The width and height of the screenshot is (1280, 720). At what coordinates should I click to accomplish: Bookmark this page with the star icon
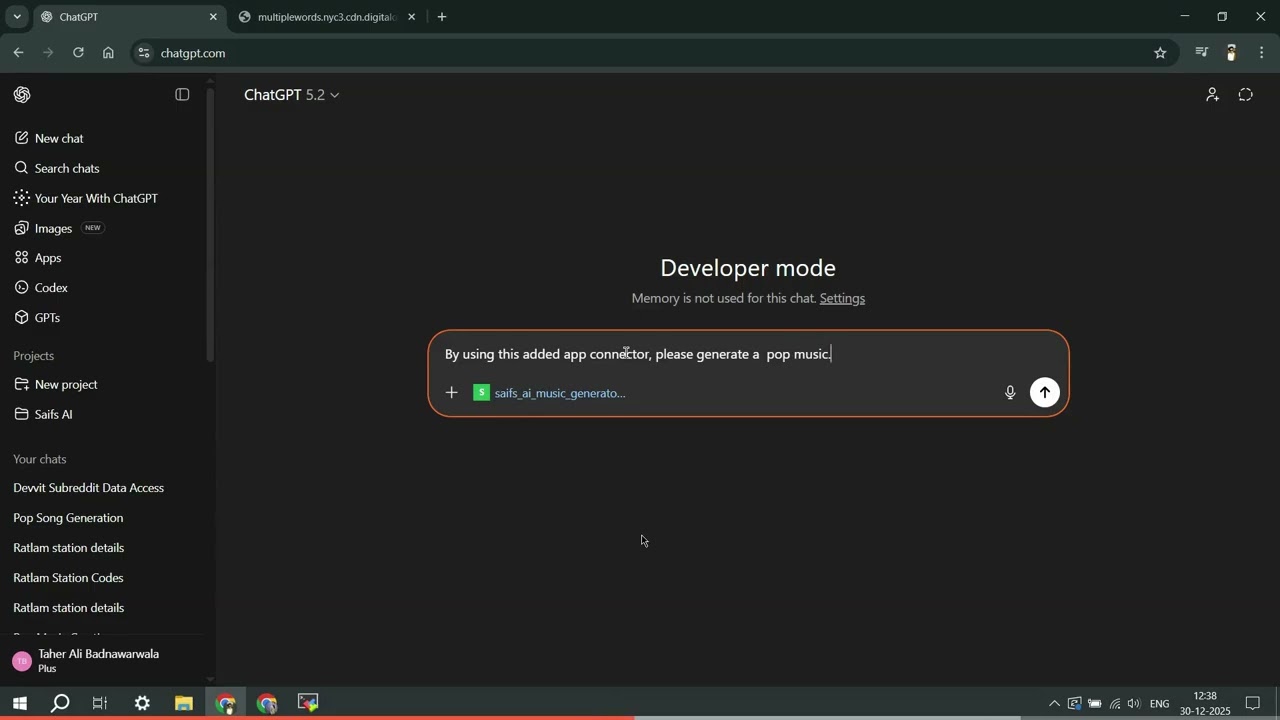1160,53
